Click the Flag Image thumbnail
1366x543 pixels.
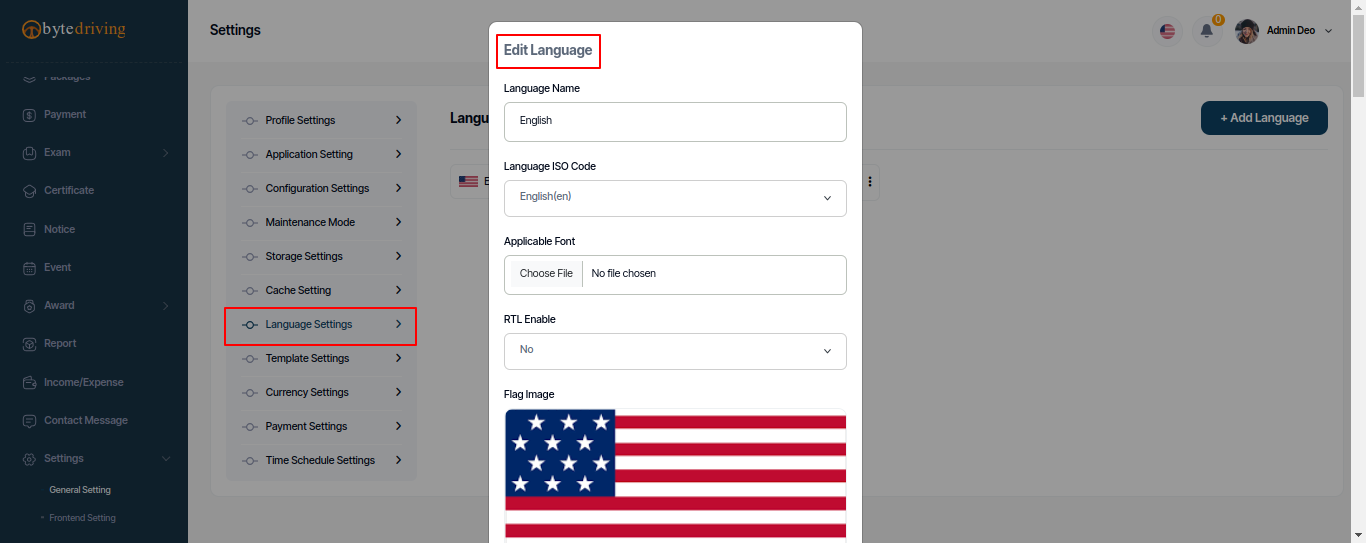coord(675,476)
